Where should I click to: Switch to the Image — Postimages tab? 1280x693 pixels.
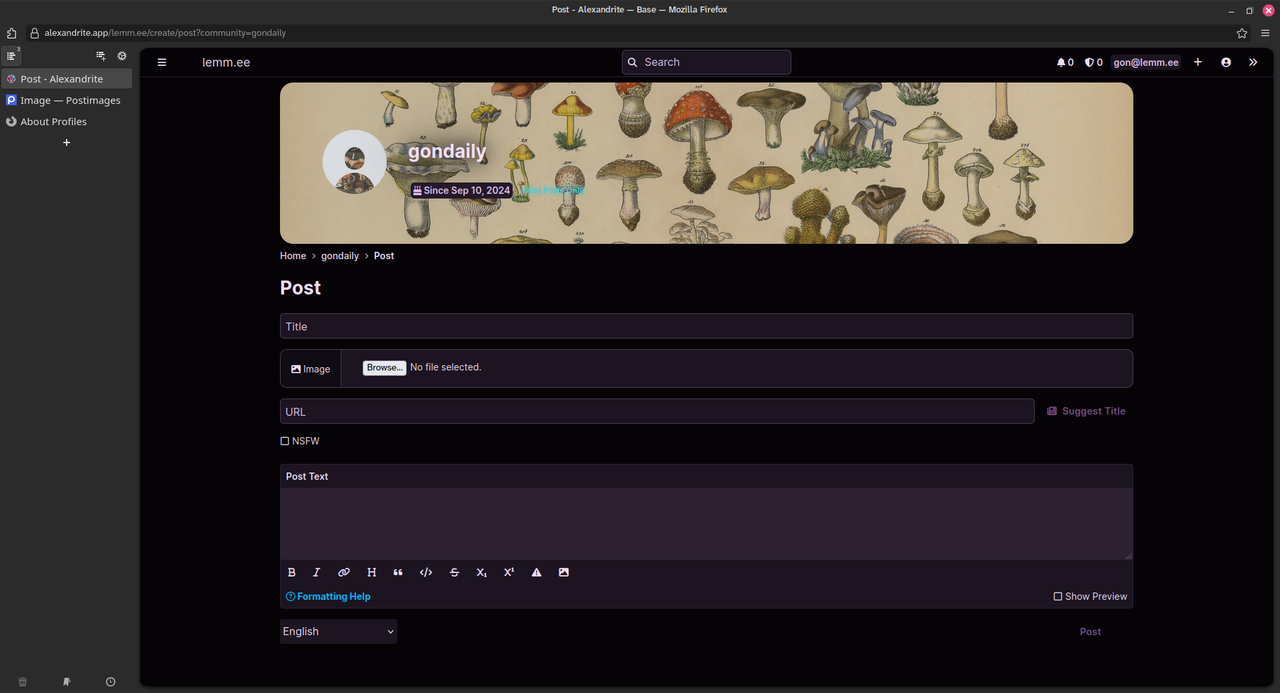pos(66,100)
